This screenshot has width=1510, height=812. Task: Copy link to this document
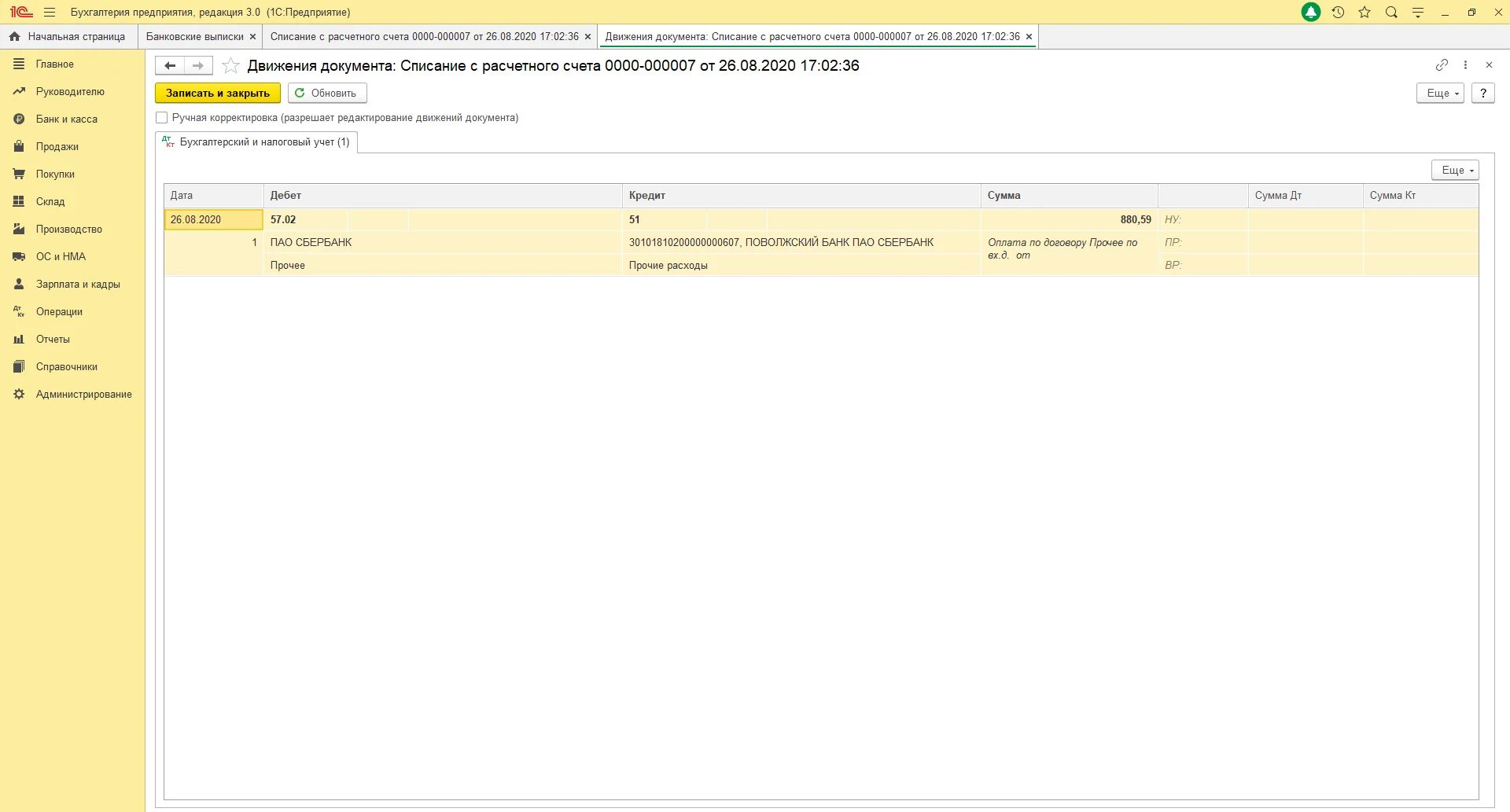(x=1442, y=65)
